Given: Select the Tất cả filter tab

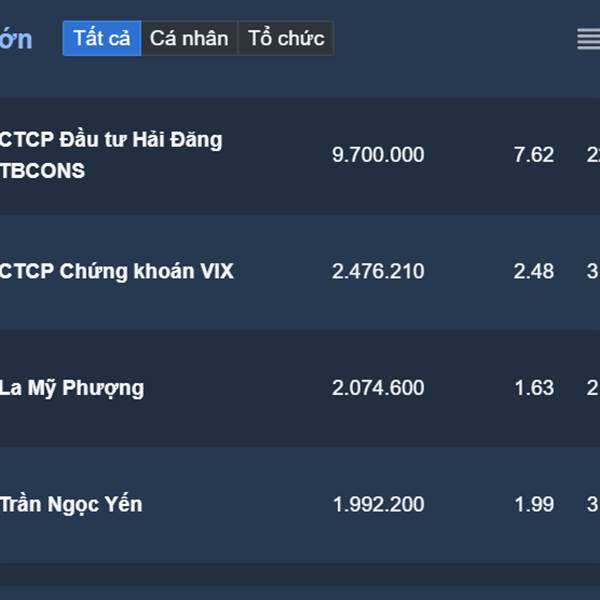Looking at the screenshot, I should [x=102, y=38].
